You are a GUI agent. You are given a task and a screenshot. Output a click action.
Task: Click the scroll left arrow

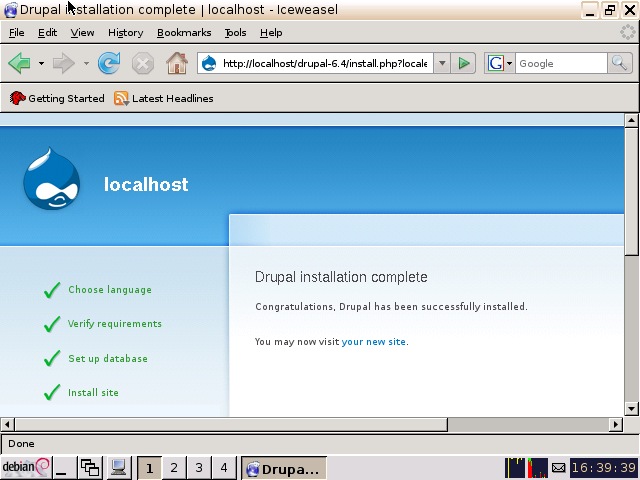coord(7,424)
